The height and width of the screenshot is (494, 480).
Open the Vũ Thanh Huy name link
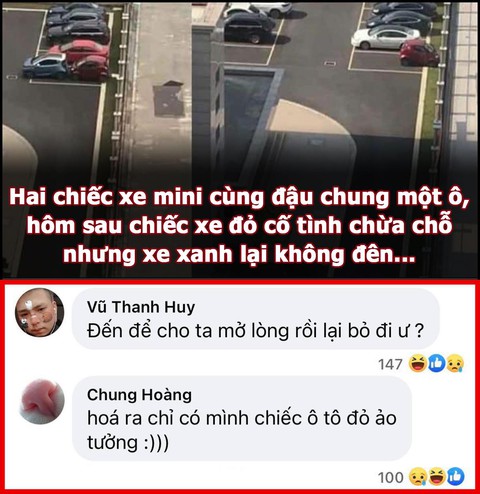[x=141, y=307]
